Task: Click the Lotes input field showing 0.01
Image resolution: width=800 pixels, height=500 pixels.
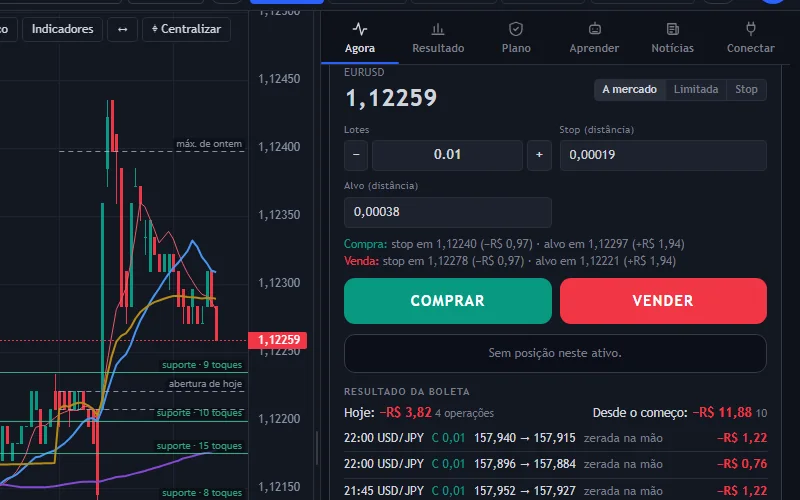Action: 447,155
